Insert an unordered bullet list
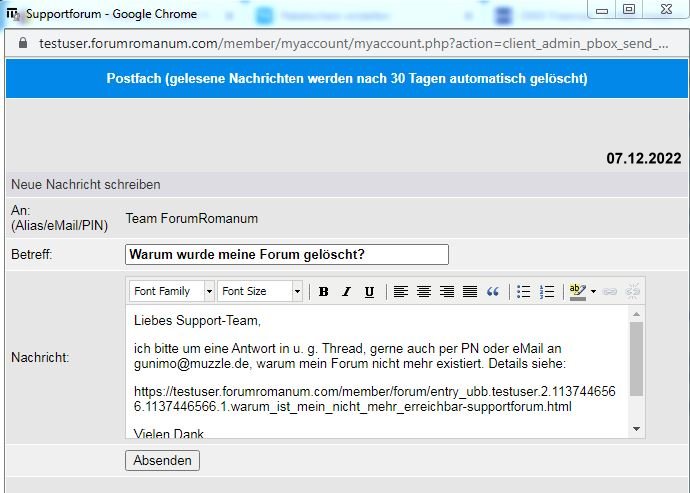Screen dimensions: 690x493 524,292
